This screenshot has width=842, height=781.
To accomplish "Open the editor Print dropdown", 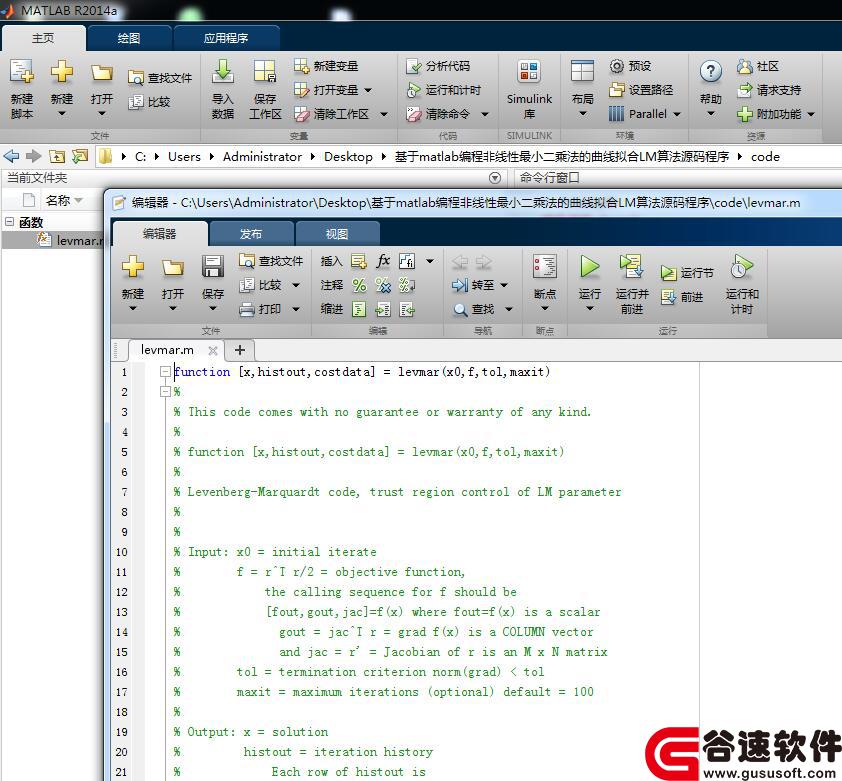I will 296,309.
